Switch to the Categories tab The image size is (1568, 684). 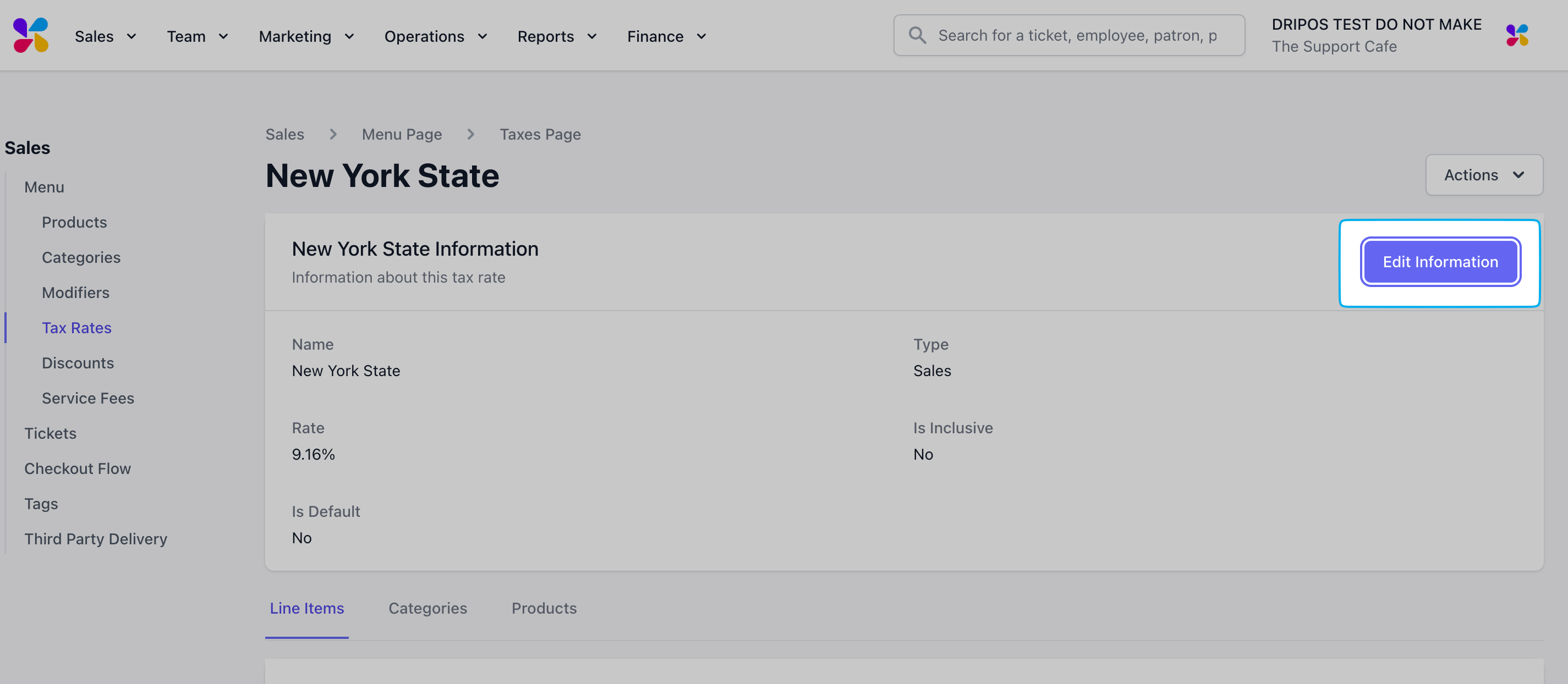427,608
